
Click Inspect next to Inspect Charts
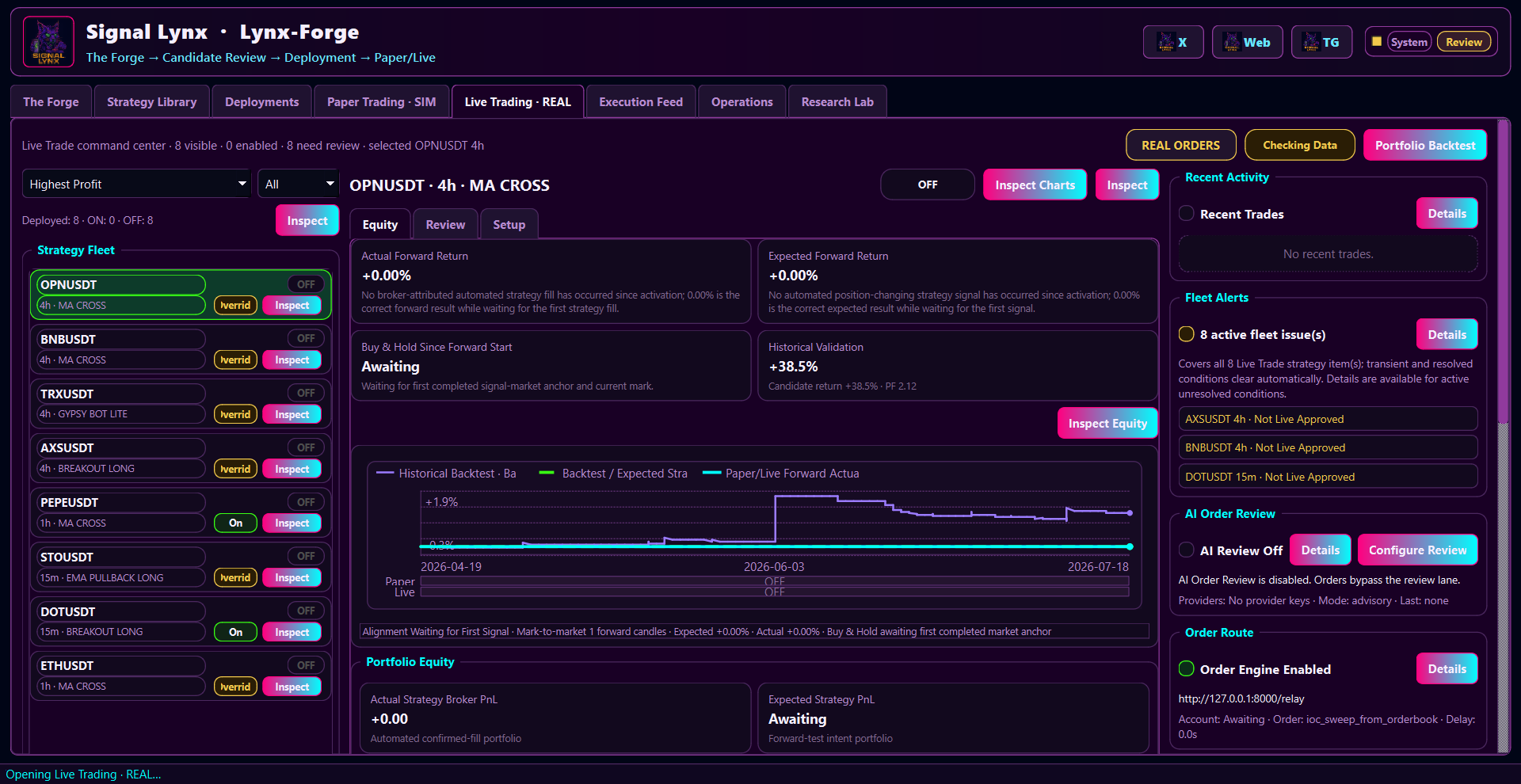pyautogui.click(x=1126, y=185)
